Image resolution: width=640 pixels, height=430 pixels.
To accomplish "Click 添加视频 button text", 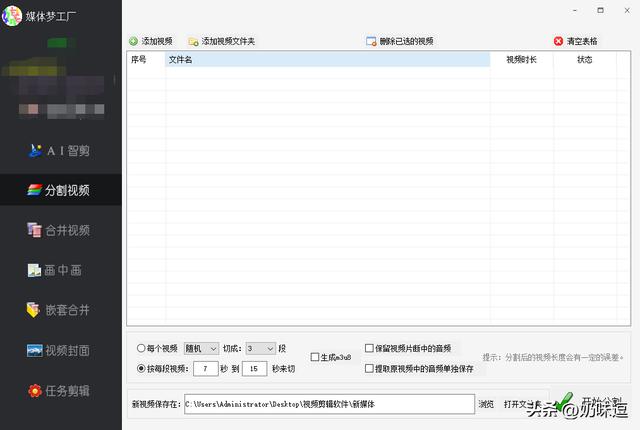I will pos(157,41).
